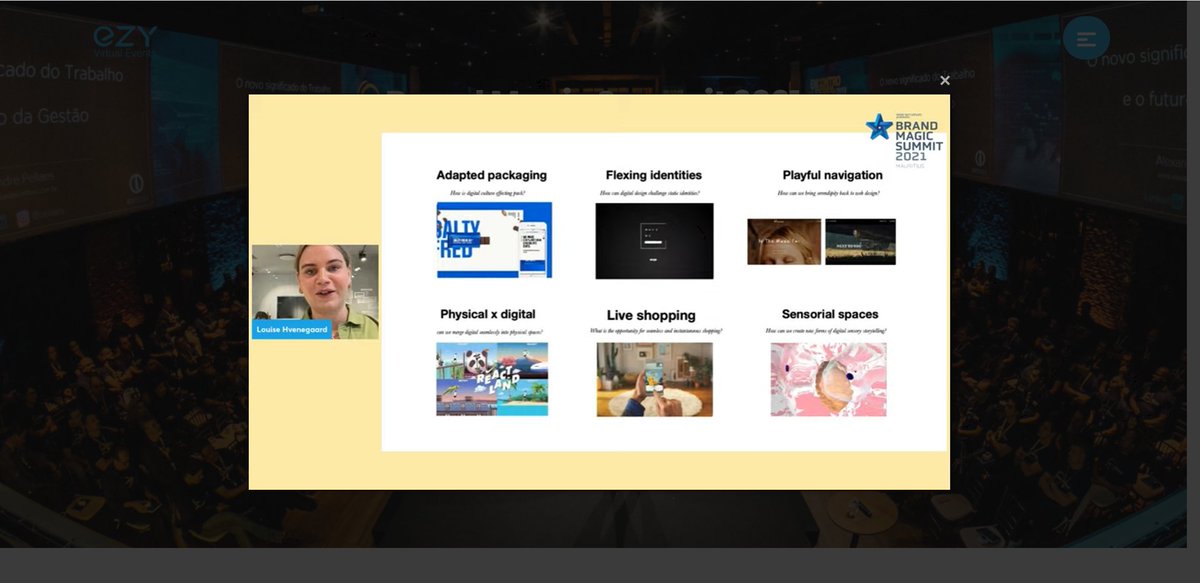Image resolution: width=1200 pixels, height=583 pixels.
Task: Close the video modal with X
Action: [945, 81]
